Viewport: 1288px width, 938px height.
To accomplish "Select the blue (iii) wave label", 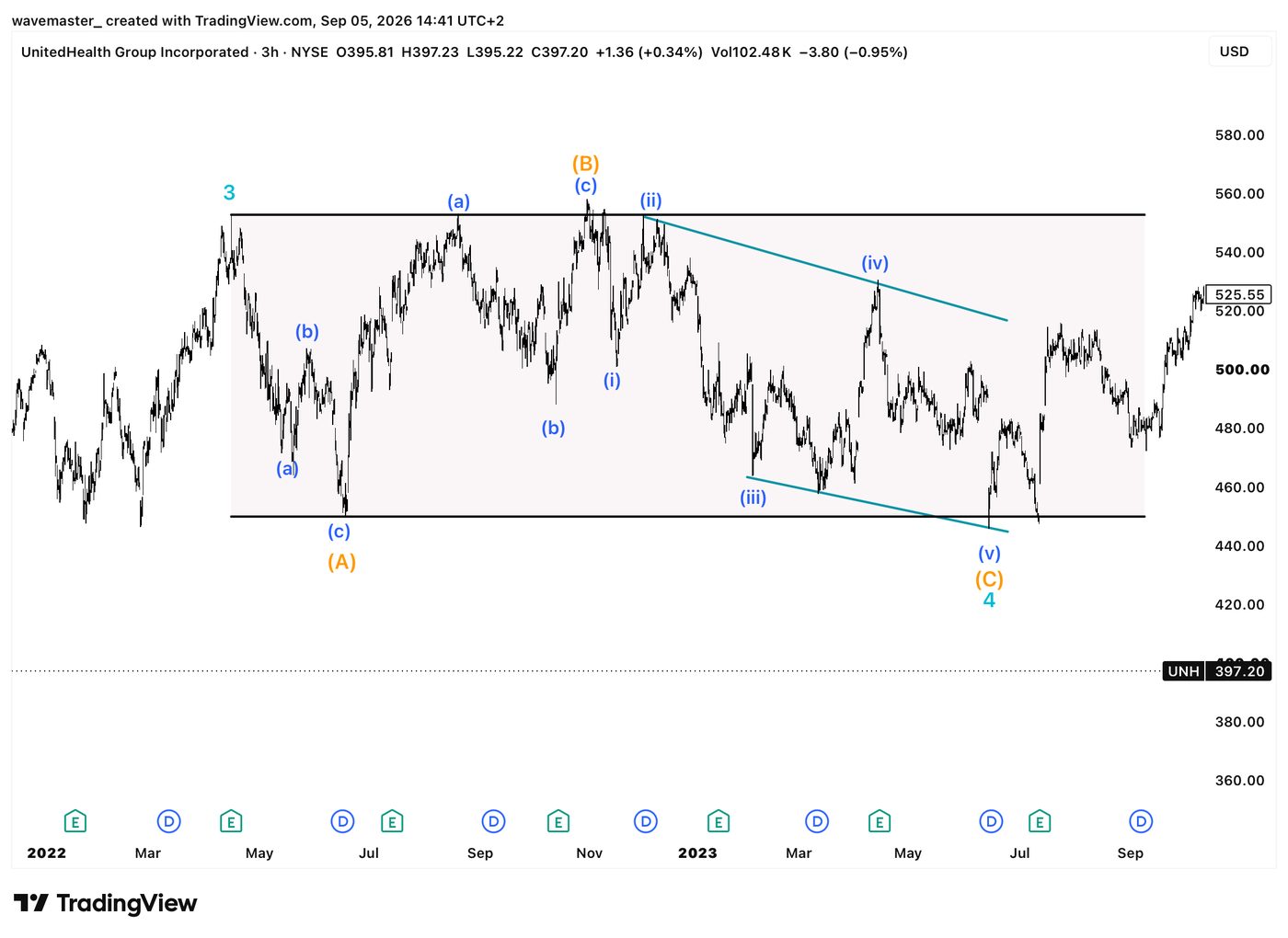I will pyautogui.click(x=753, y=498).
